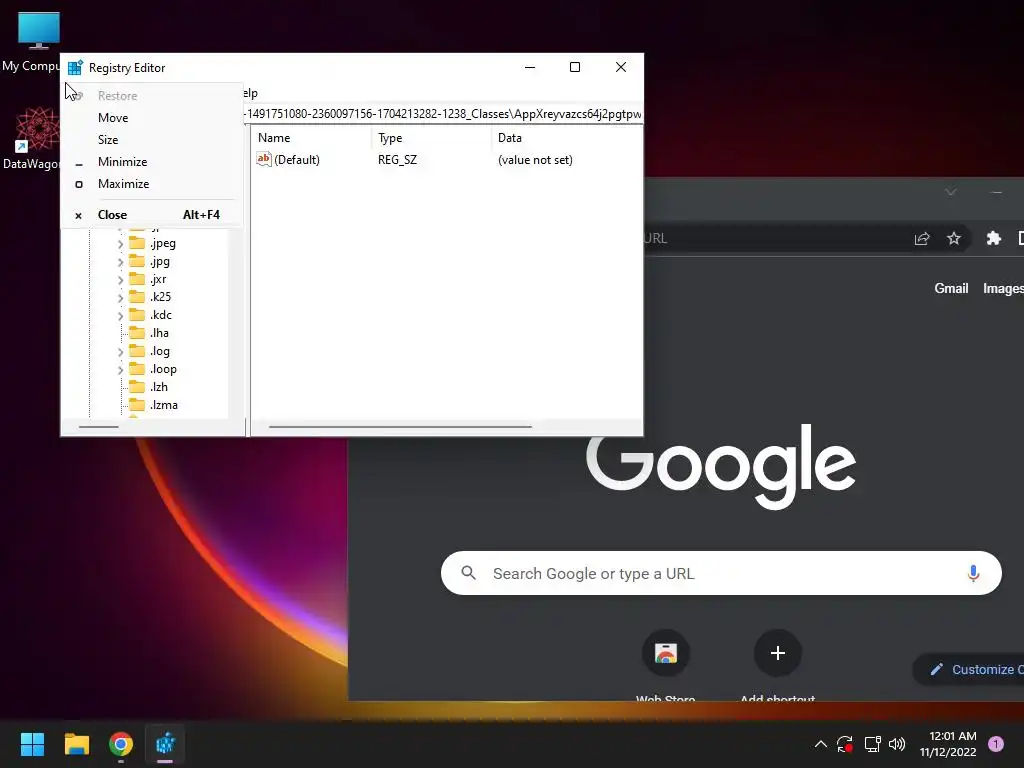Viewport: 1024px width, 768px height.
Task: Click the tree pane horizontal scrollbar
Action: click(x=99, y=426)
